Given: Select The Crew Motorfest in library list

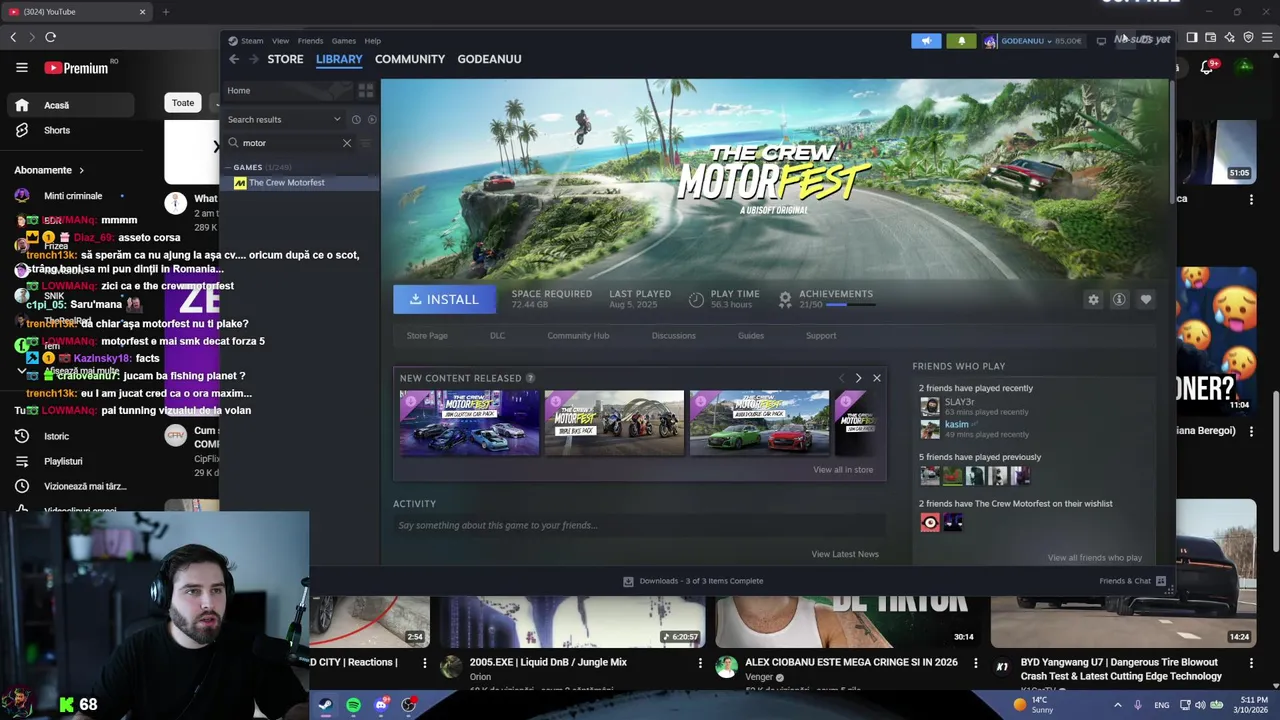Looking at the screenshot, I should pos(300,183).
